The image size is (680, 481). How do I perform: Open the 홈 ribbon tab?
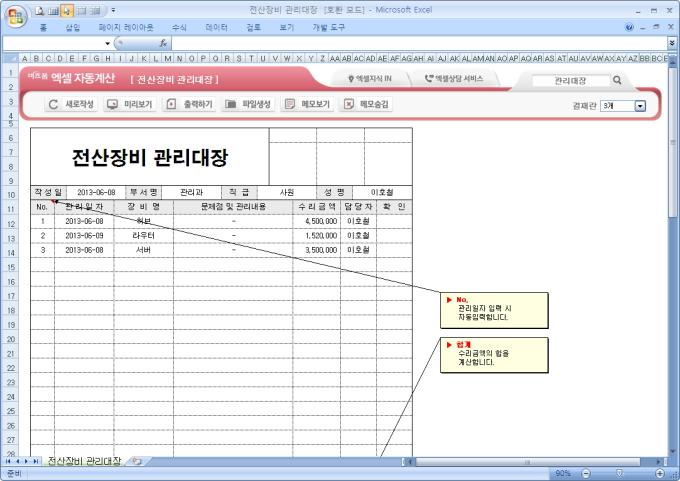point(43,27)
